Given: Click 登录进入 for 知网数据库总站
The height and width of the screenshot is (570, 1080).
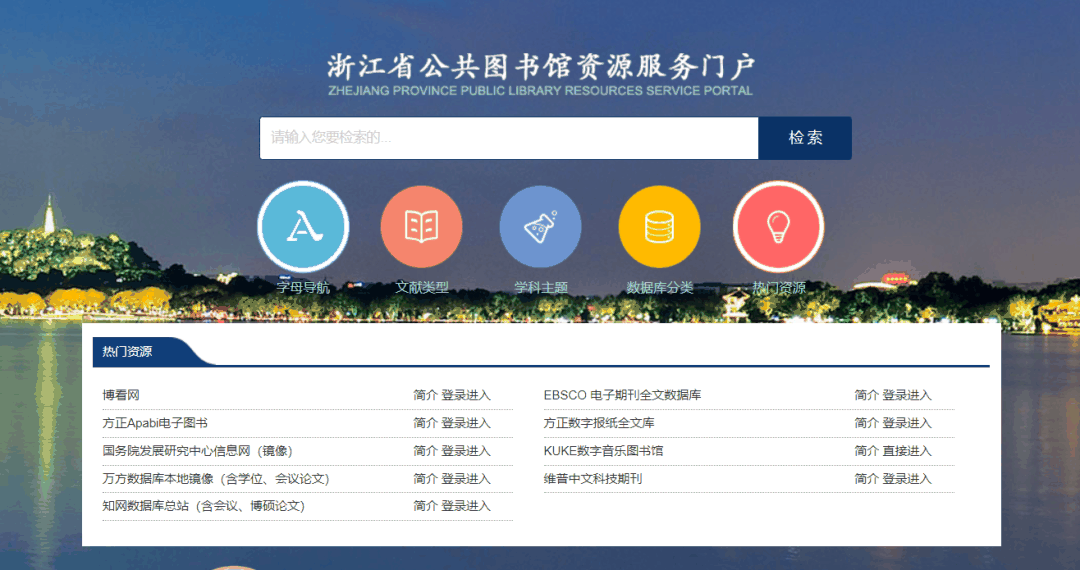Looking at the screenshot, I should (x=466, y=506).
